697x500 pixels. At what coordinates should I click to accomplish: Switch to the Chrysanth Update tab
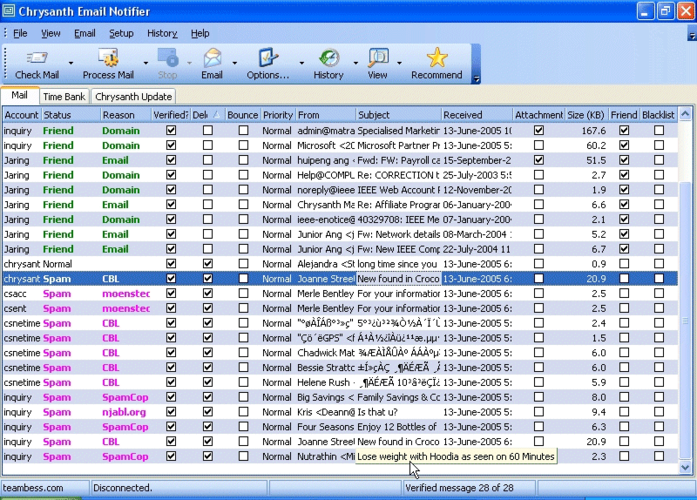(x=133, y=96)
